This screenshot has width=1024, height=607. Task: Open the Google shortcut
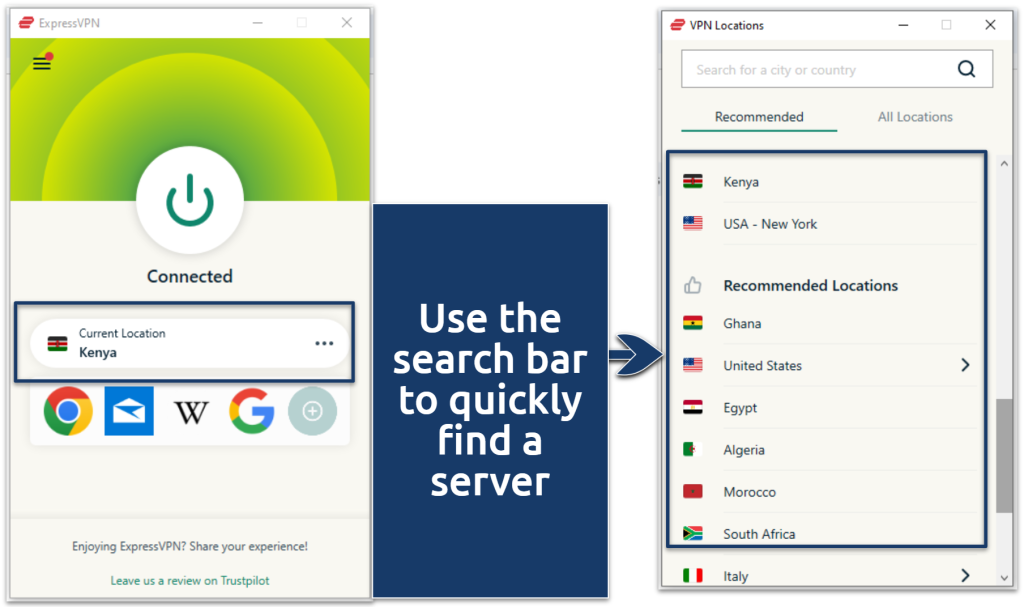click(x=251, y=411)
